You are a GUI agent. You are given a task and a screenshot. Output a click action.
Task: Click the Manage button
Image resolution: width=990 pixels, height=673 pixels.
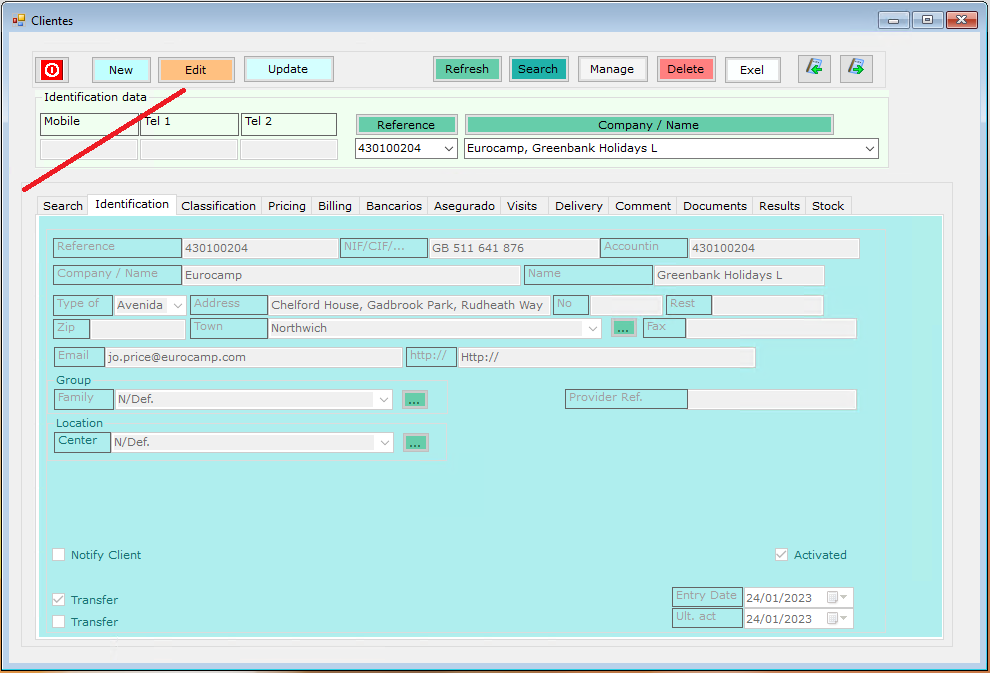612,69
